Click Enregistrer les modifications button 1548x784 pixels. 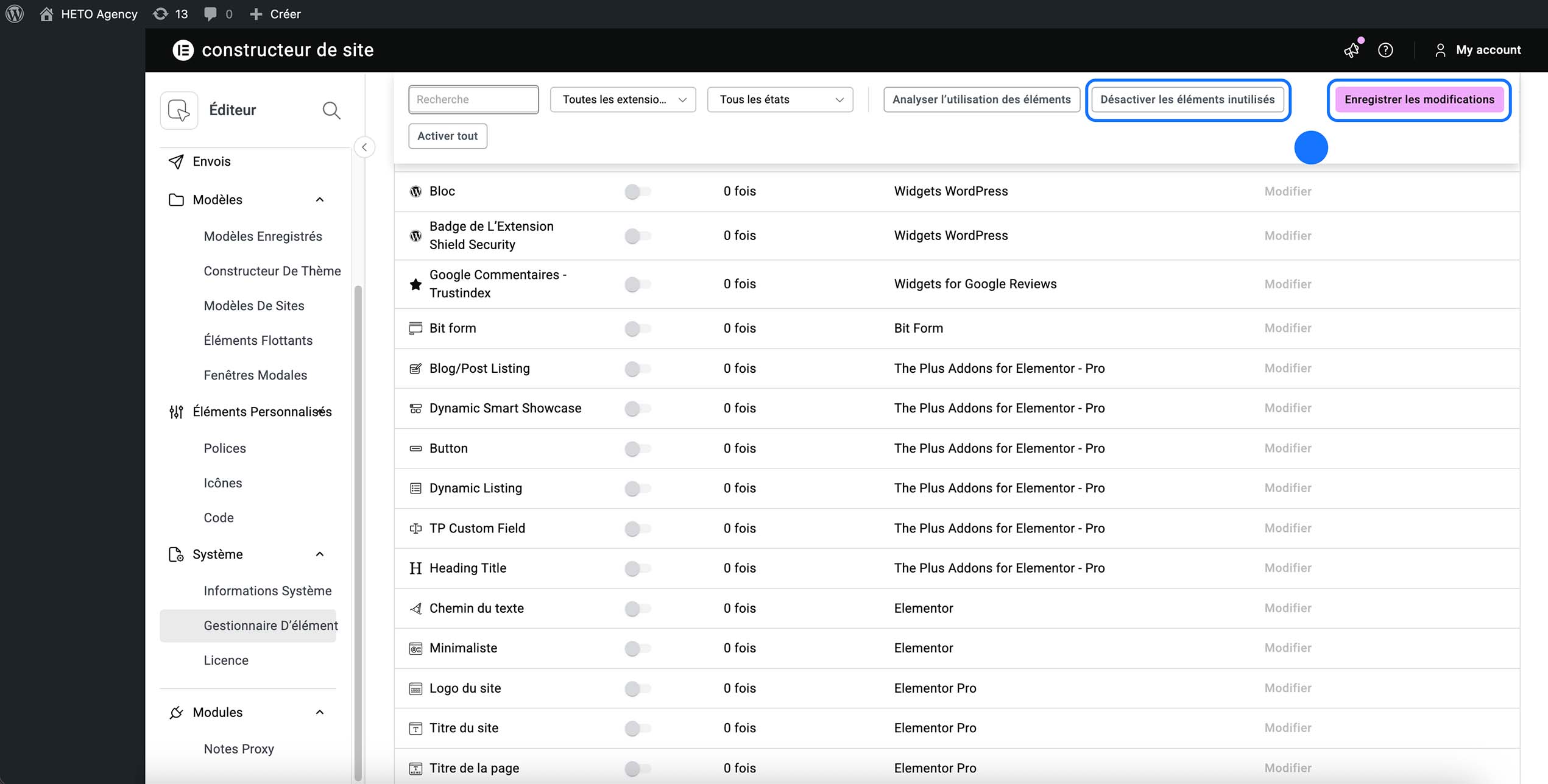1419,99
